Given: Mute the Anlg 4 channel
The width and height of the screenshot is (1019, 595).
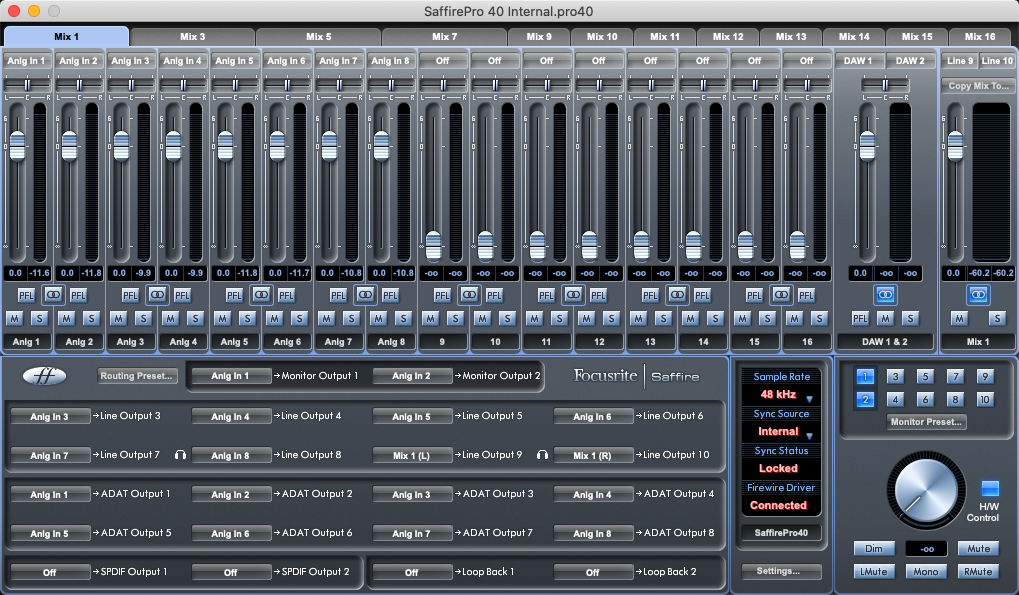Looking at the screenshot, I should pos(170,318).
